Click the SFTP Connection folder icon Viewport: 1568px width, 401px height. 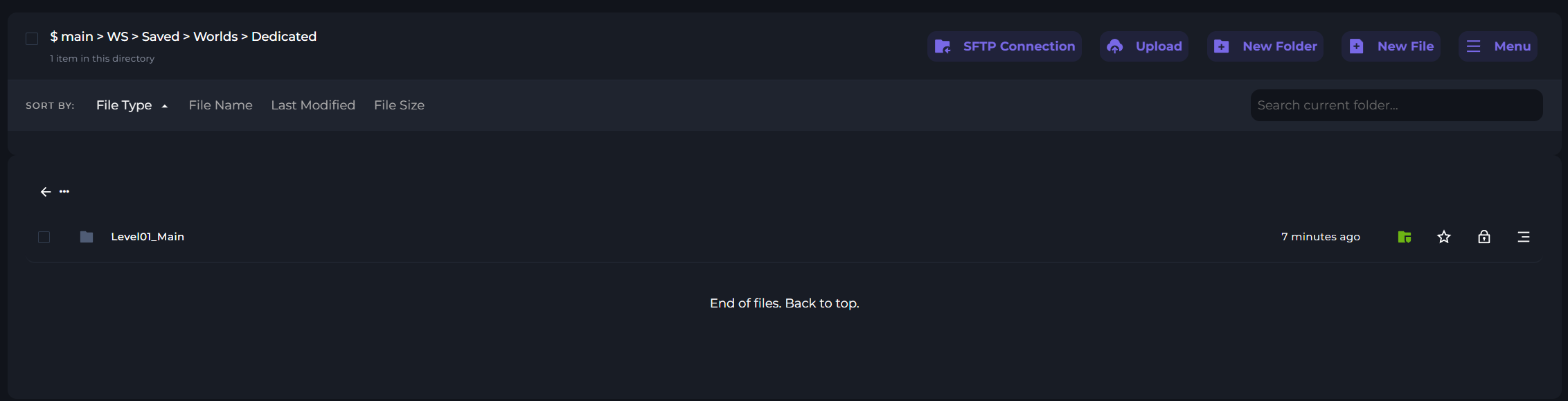(x=943, y=46)
